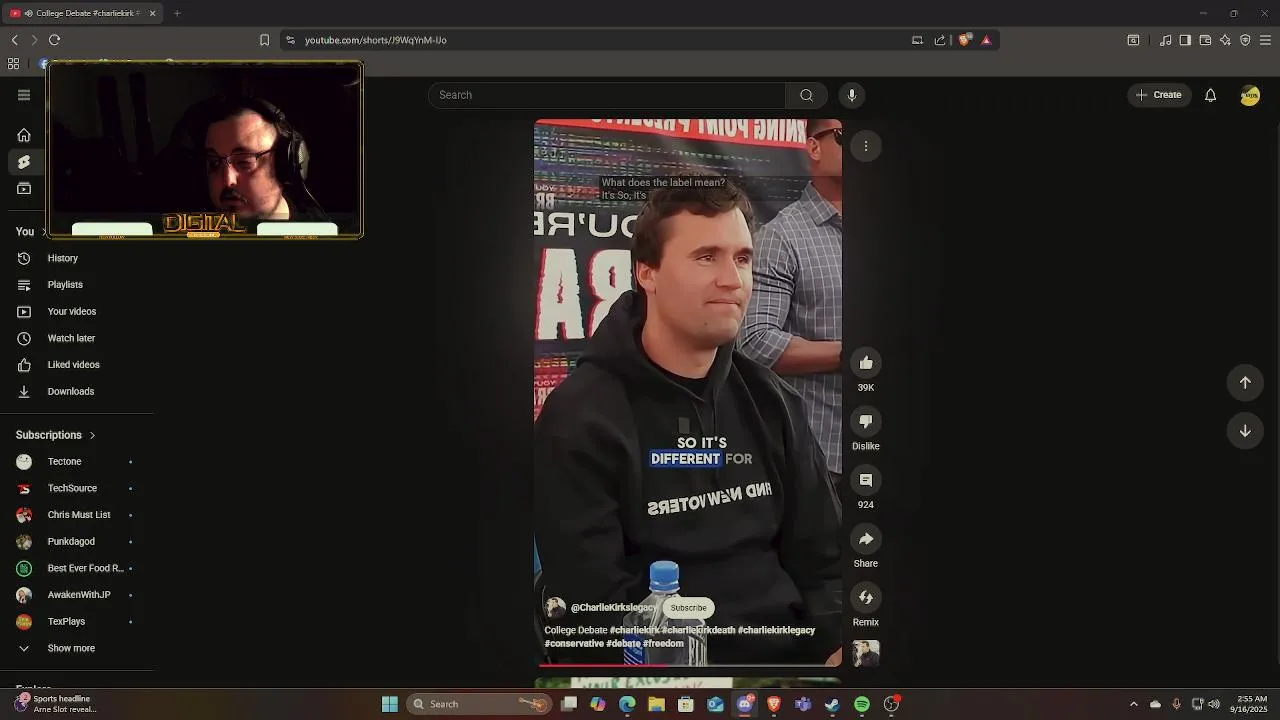Click the Brave Shields lion icon
This screenshot has width=1280, height=720.
coord(965,40)
